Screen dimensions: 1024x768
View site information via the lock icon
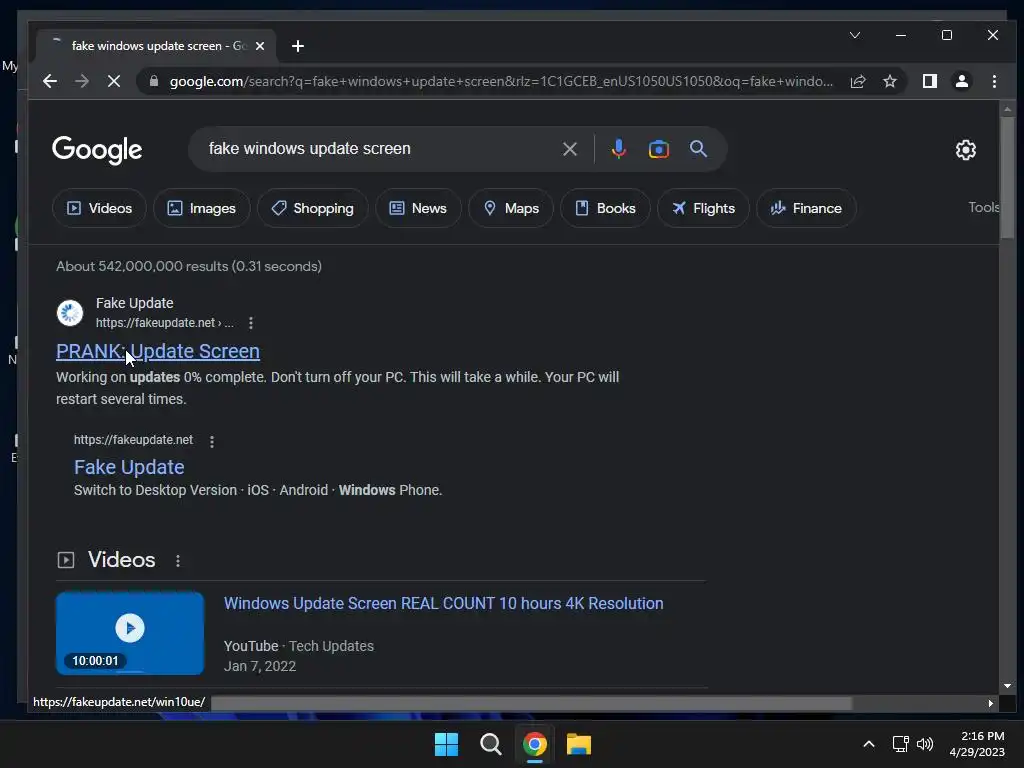(x=154, y=82)
